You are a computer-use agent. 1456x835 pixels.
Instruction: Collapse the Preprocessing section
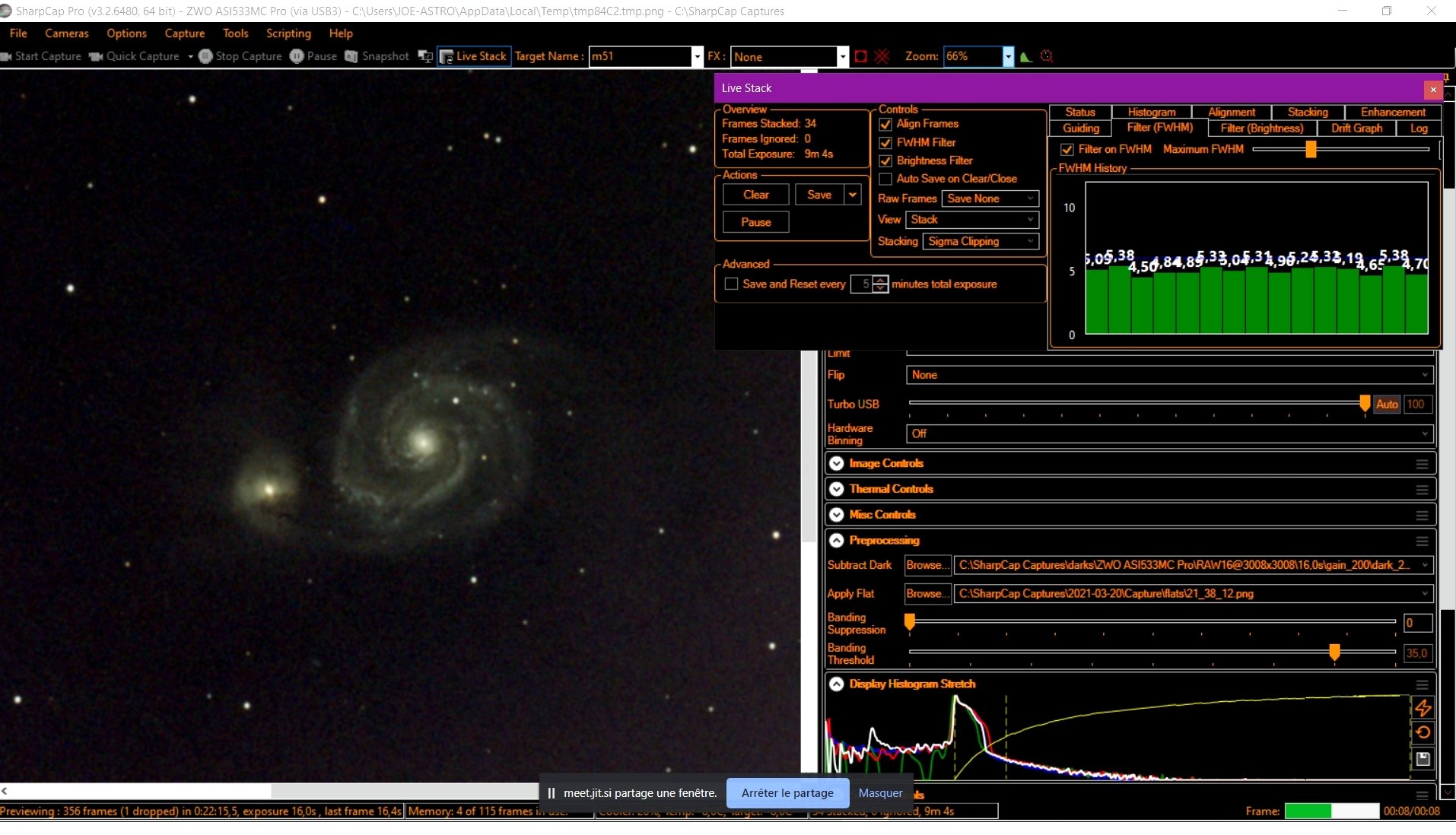coord(837,541)
